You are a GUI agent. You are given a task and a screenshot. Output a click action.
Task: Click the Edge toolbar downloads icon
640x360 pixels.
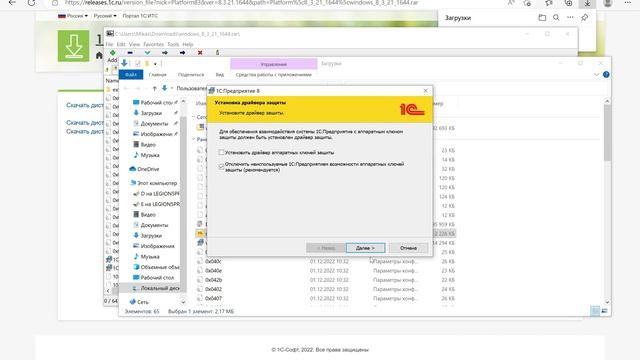(x=587, y=3)
